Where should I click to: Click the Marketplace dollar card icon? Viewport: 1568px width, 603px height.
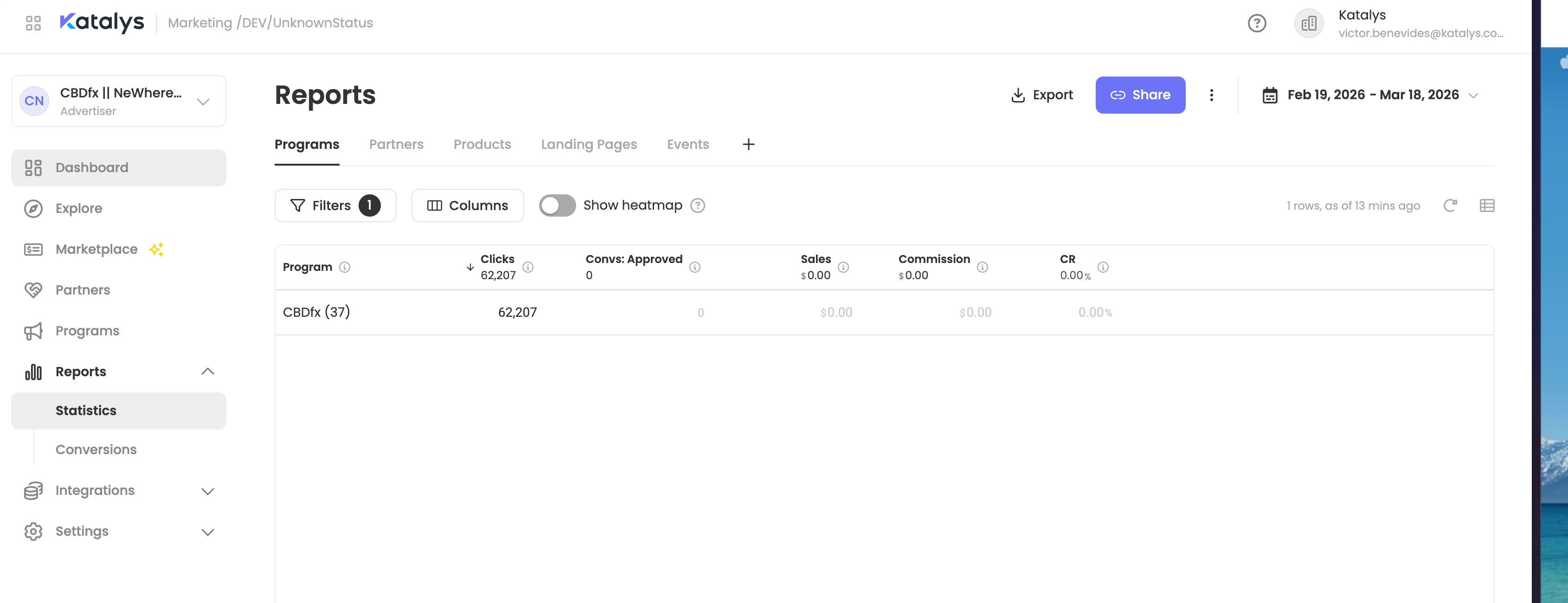click(33, 250)
